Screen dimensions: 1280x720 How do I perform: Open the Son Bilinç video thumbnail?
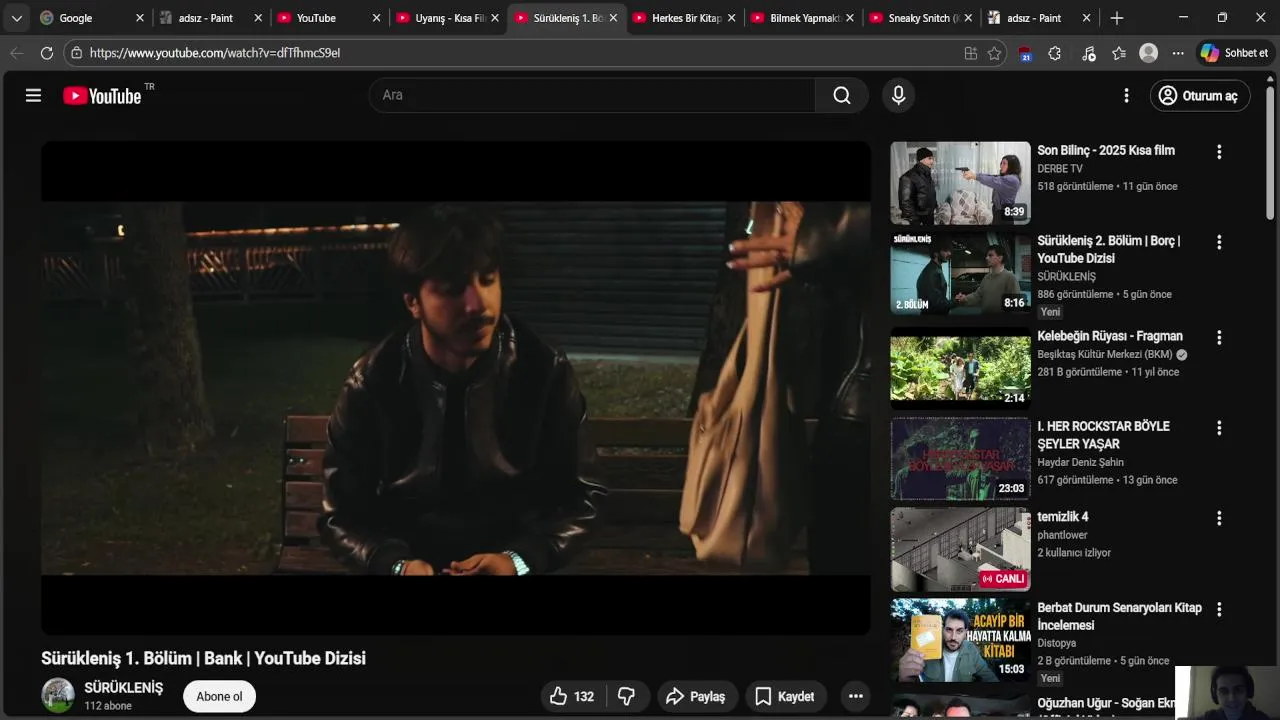pos(960,182)
